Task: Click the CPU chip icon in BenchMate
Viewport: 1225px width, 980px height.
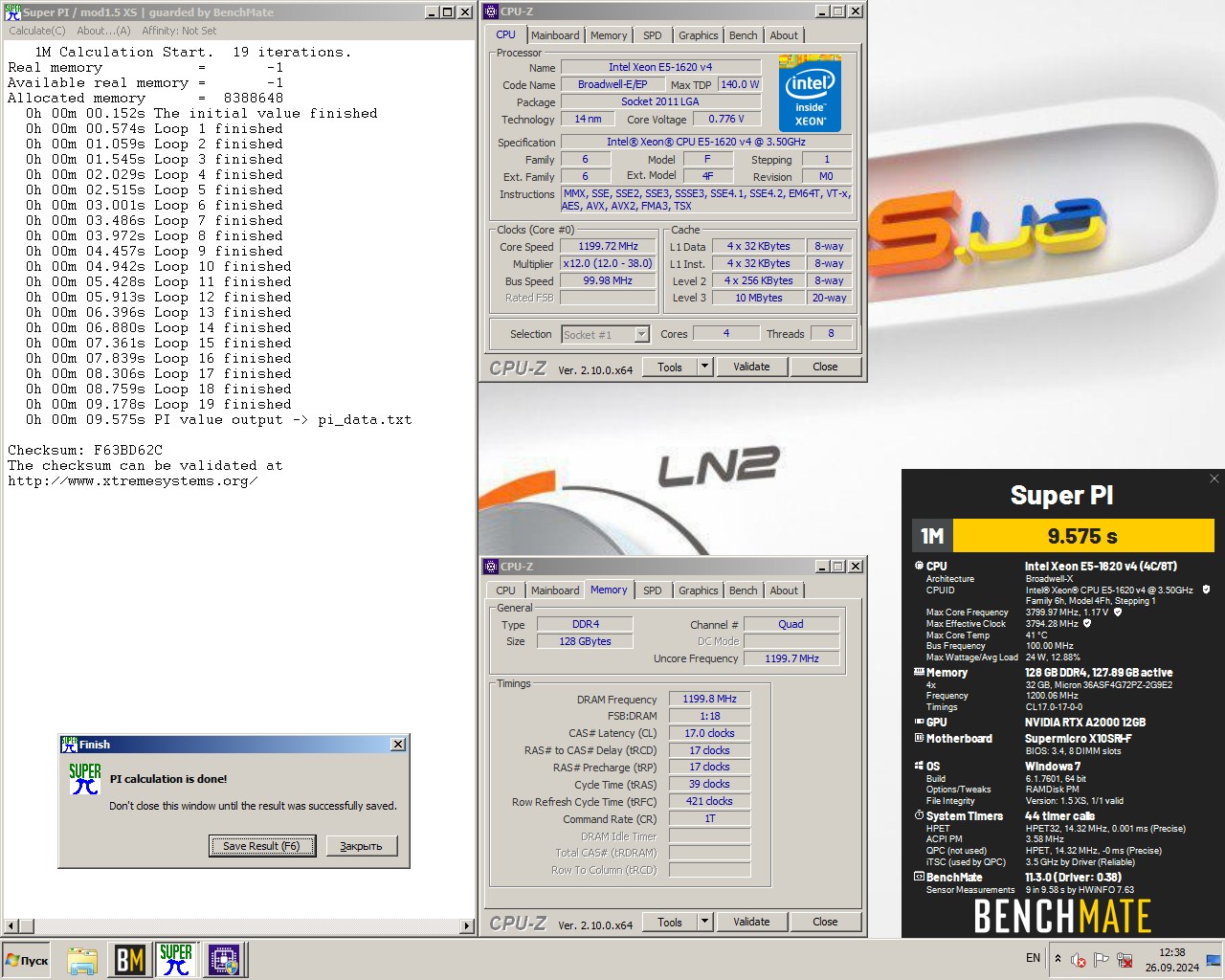Action: click(919, 566)
